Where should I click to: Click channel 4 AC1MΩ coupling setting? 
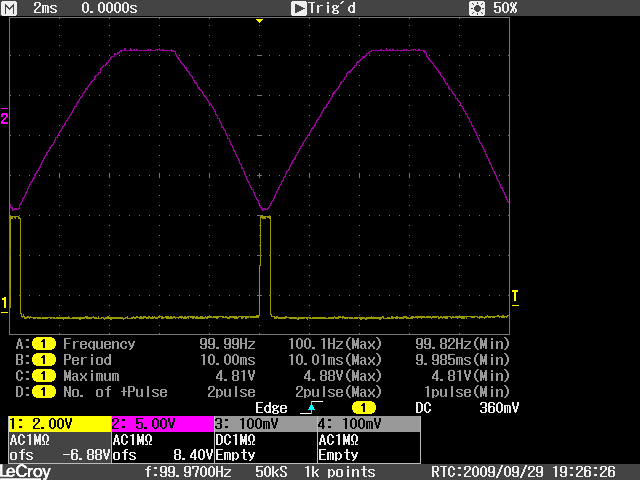[x=338, y=440]
